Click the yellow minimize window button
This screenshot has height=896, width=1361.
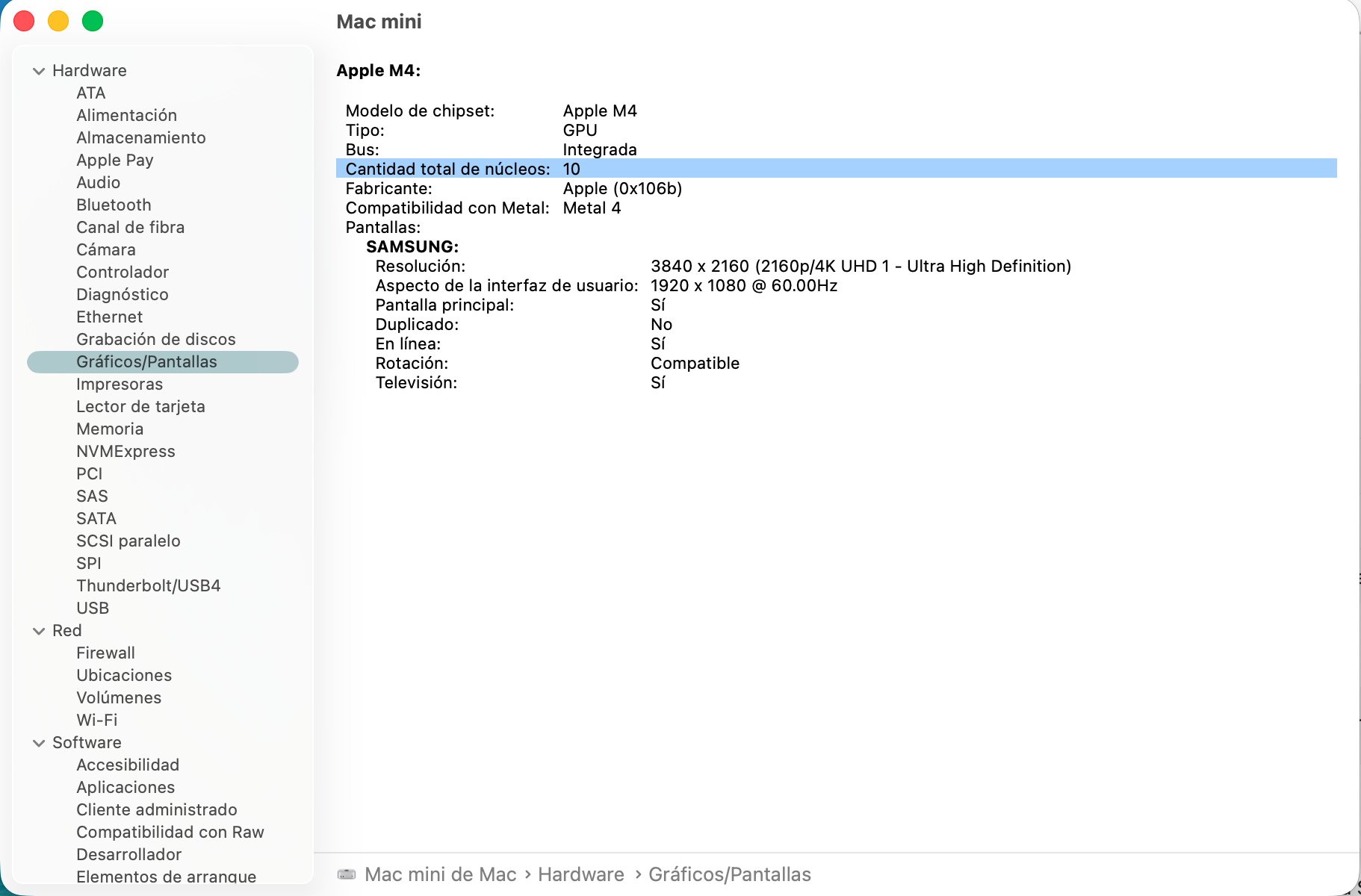58,21
